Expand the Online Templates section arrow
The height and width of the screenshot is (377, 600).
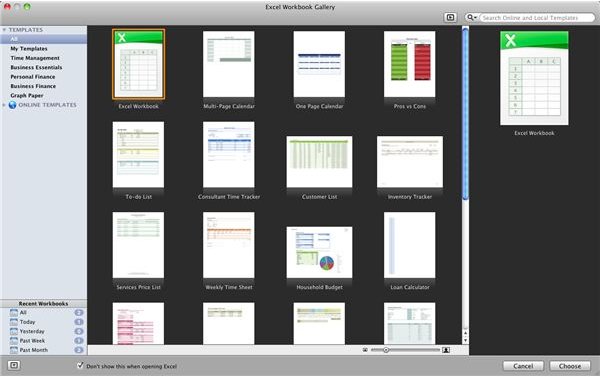4,105
